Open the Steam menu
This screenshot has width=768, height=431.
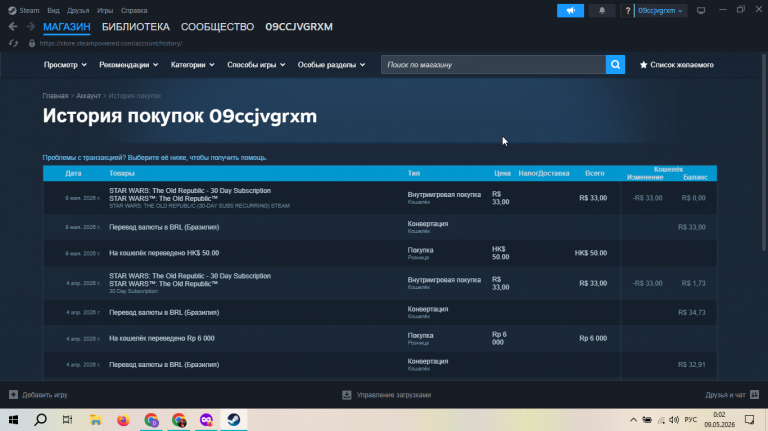(x=29, y=10)
